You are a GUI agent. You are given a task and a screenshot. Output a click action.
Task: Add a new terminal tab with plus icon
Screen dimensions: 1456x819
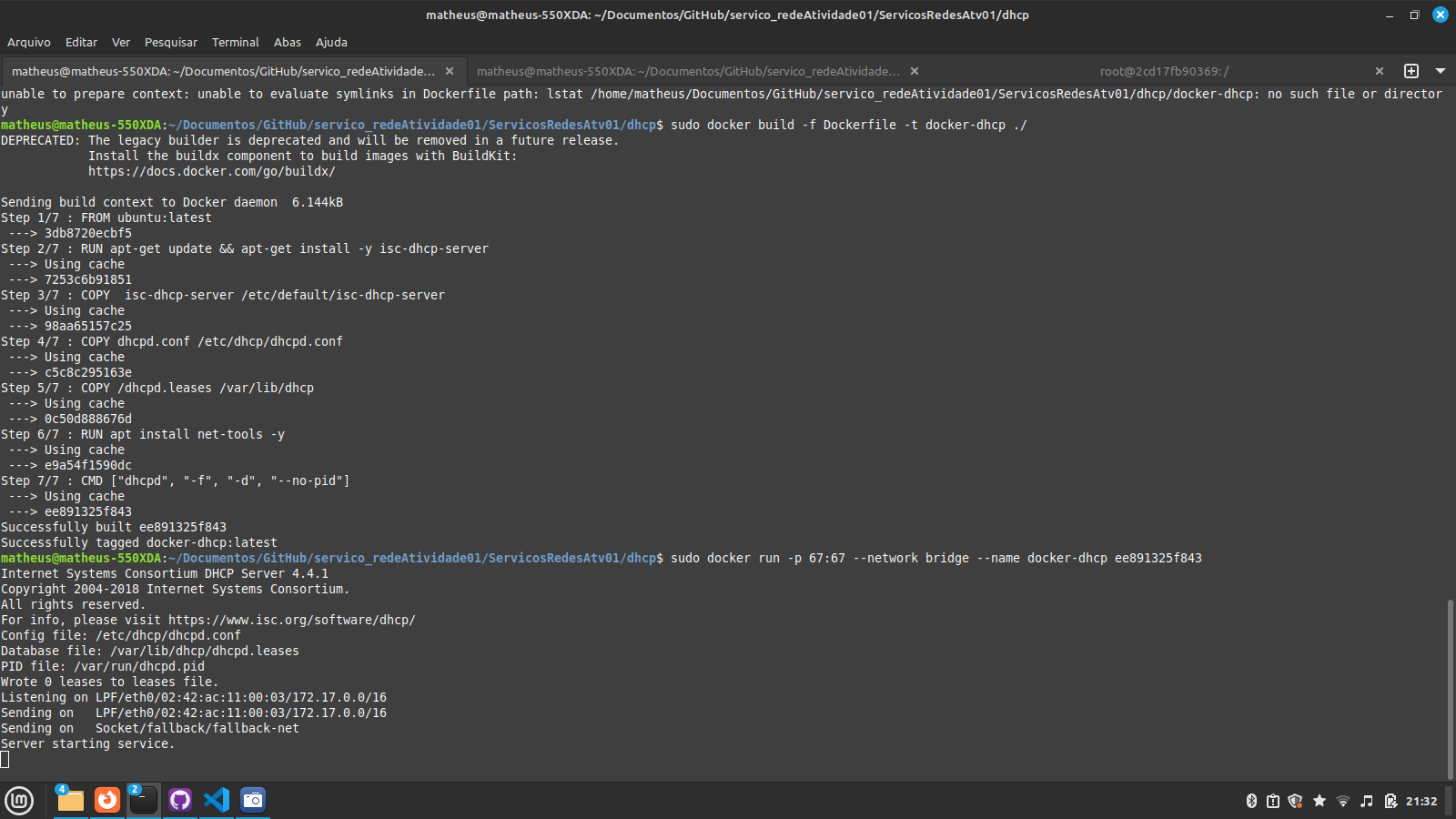click(1411, 71)
